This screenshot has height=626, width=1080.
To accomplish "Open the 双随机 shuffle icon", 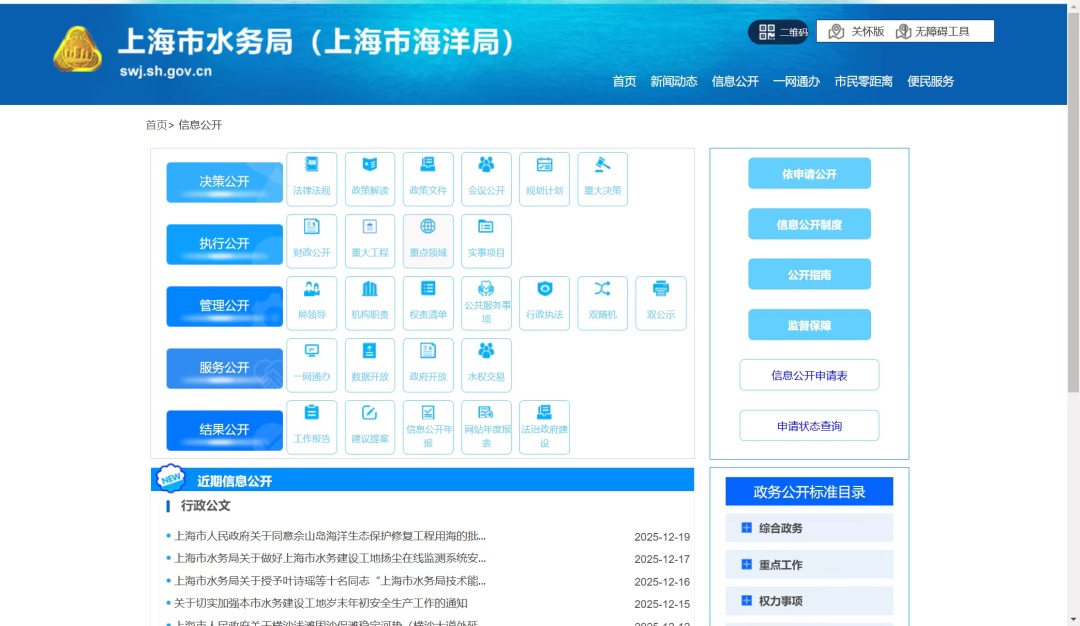I will pyautogui.click(x=602, y=303).
